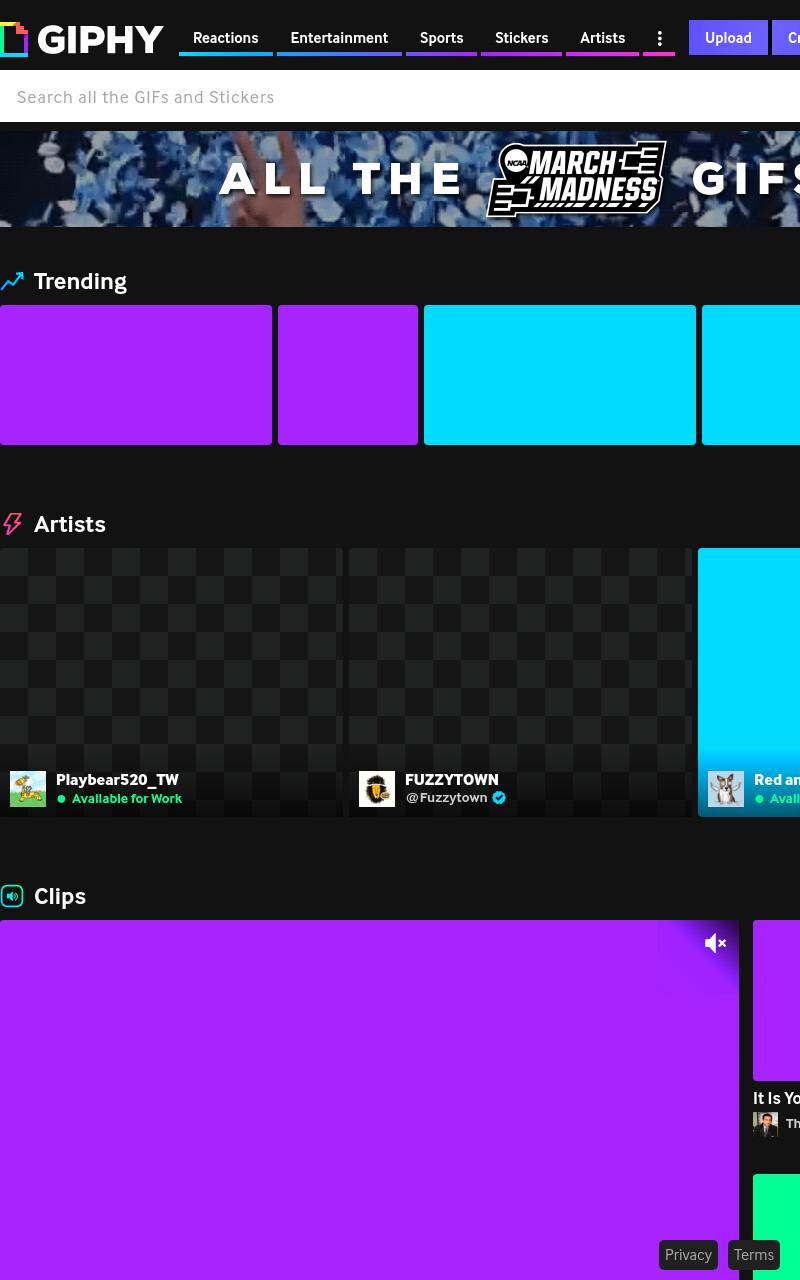Click the Upload button
800x1280 pixels.
pyautogui.click(x=728, y=38)
